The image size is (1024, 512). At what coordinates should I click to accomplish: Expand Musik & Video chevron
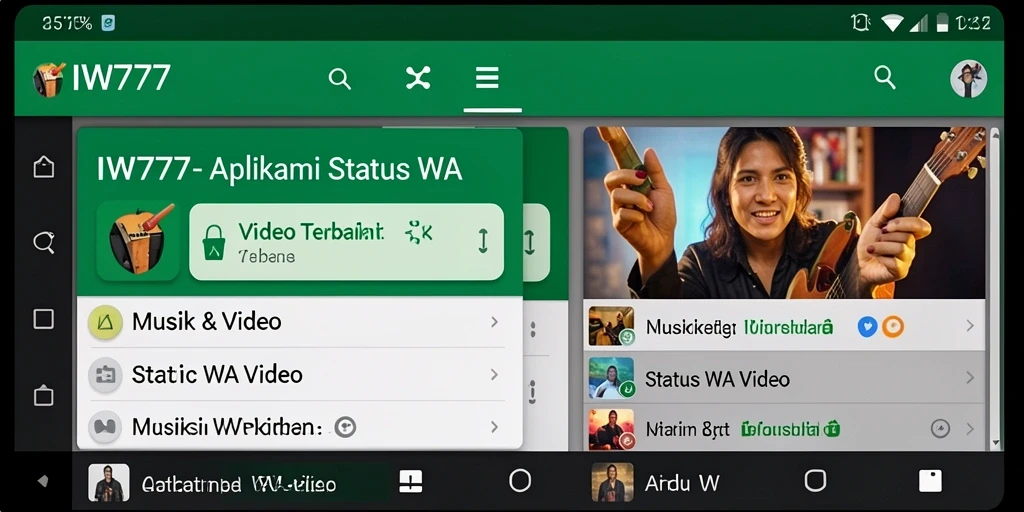(x=494, y=321)
